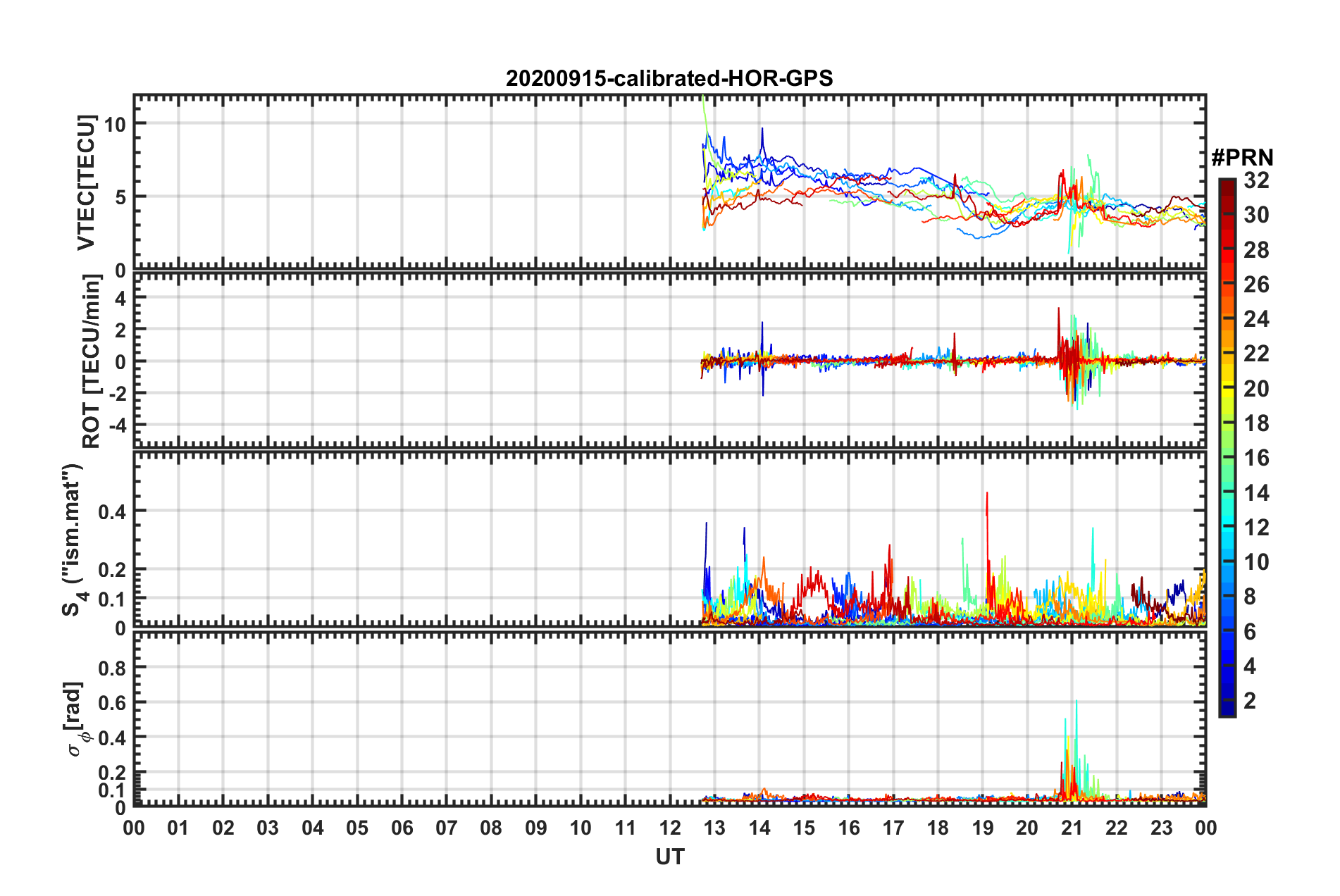Click x-axis hour label '07'
This screenshot has width=1340, height=896.
coord(447,828)
